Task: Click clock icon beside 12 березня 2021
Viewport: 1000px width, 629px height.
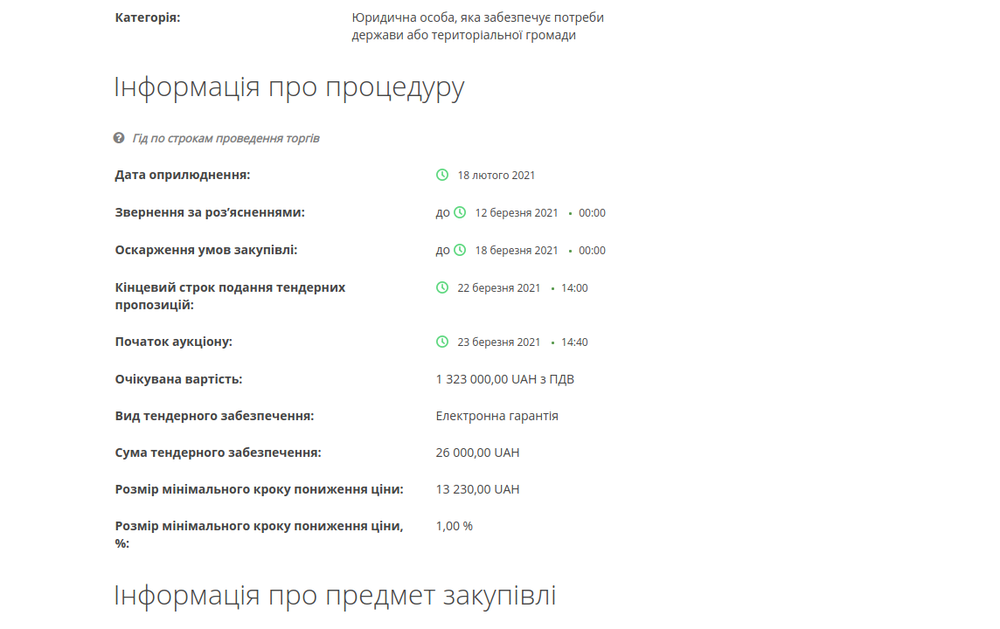Action: (x=460, y=212)
